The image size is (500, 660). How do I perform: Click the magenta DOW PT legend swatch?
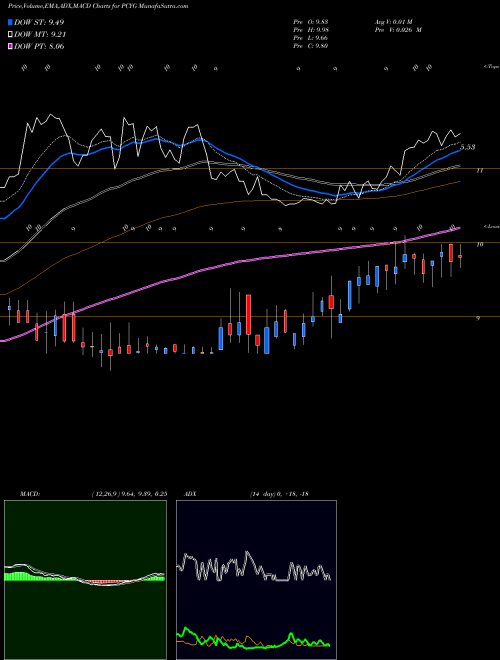tap(11, 47)
